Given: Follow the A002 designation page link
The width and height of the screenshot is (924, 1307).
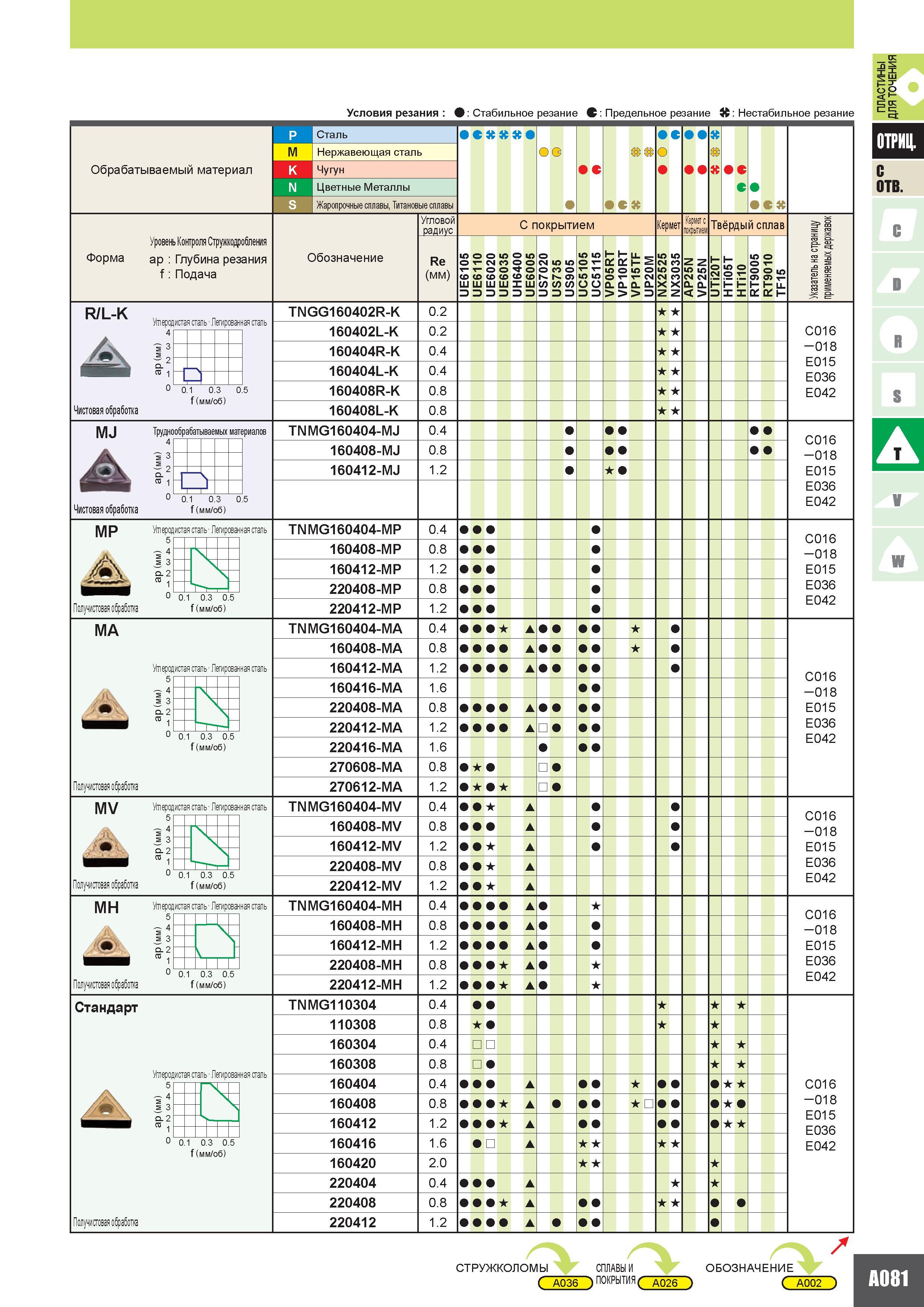Looking at the screenshot, I should (809, 1283).
